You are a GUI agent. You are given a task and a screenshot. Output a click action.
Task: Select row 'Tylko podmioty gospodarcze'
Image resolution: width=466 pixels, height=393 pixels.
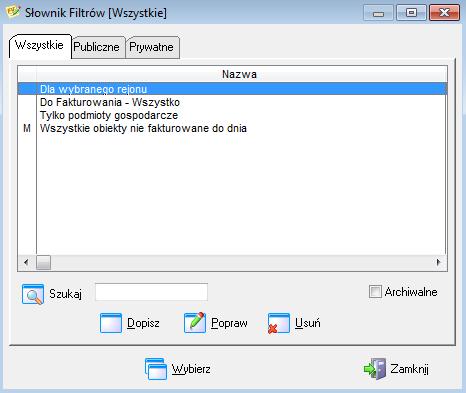click(x=232, y=115)
